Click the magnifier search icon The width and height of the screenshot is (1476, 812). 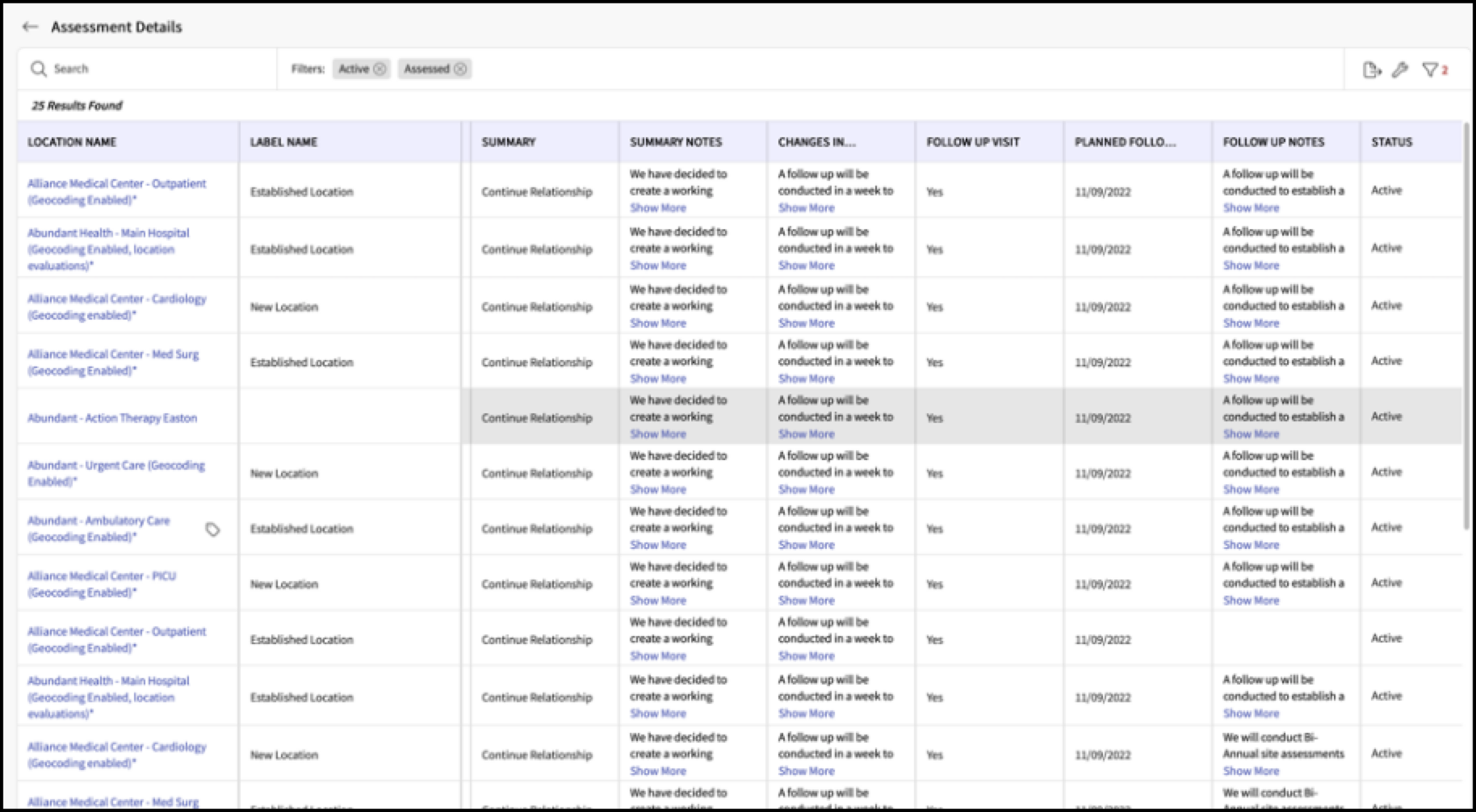pyautogui.click(x=39, y=69)
